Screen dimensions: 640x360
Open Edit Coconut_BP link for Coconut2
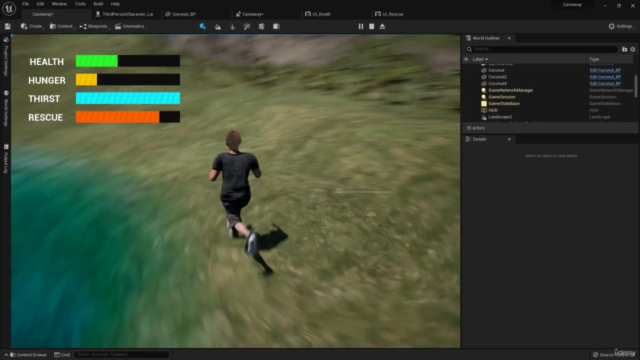(605, 77)
